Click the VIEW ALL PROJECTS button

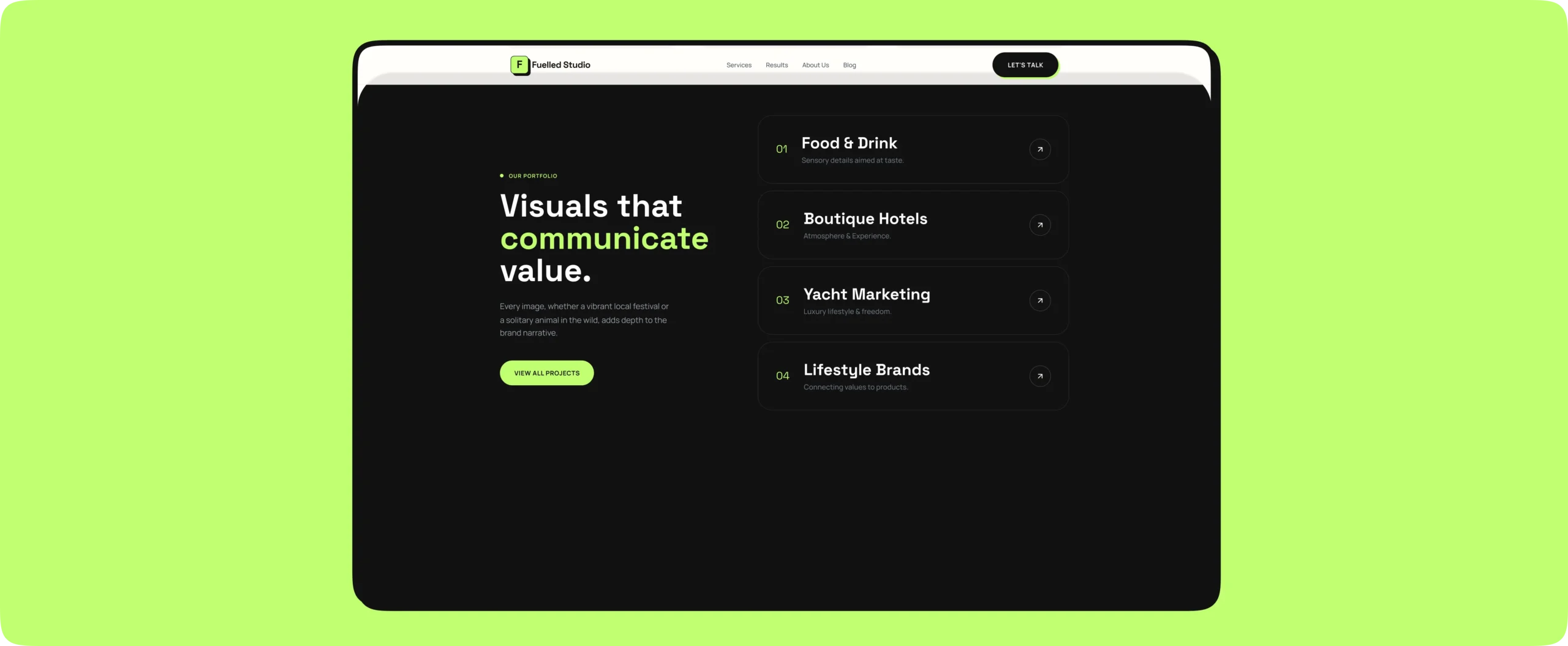[546, 373]
